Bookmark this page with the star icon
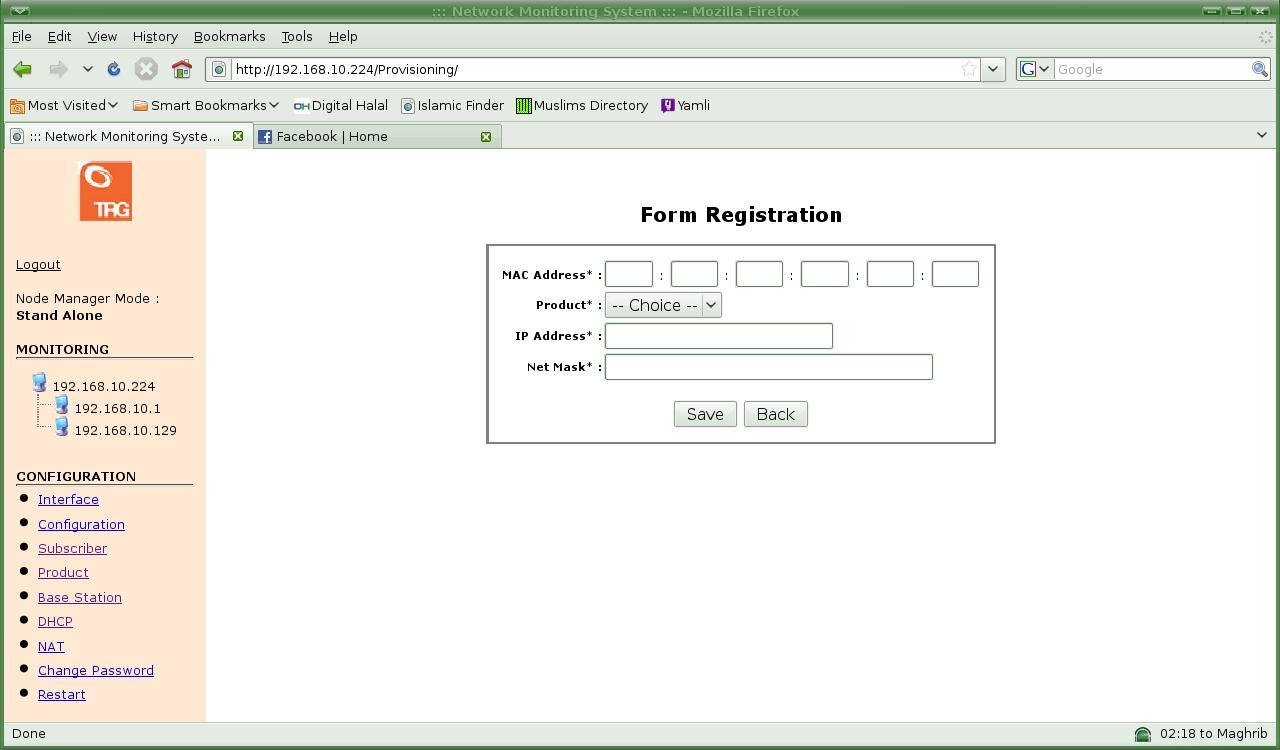This screenshot has width=1280, height=750. [x=969, y=69]
